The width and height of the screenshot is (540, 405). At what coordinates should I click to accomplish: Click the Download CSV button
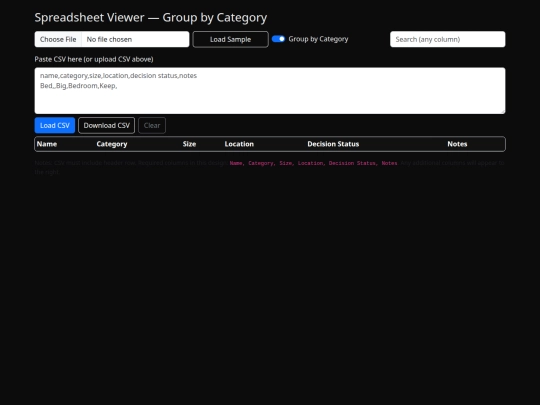(x=106, y=125)
